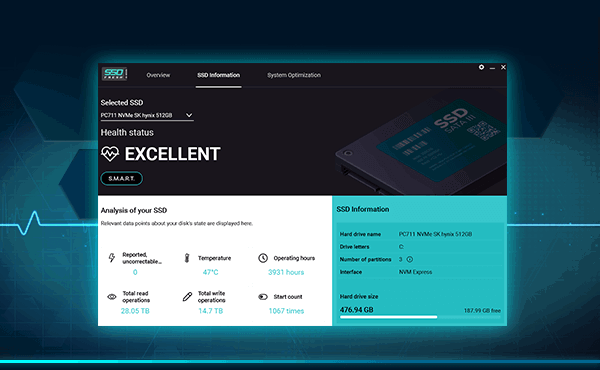600x370 pixels.
Task: Click the uncorrectable errors value 0
Action: click(135, 272)
